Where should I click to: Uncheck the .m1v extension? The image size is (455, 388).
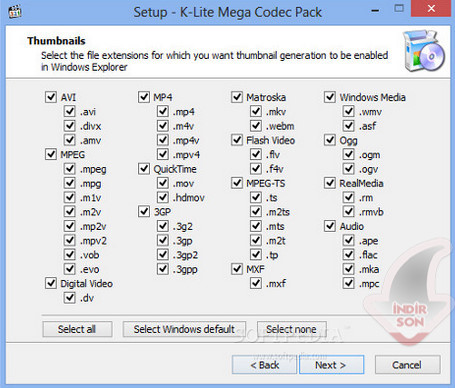[70, 198]
